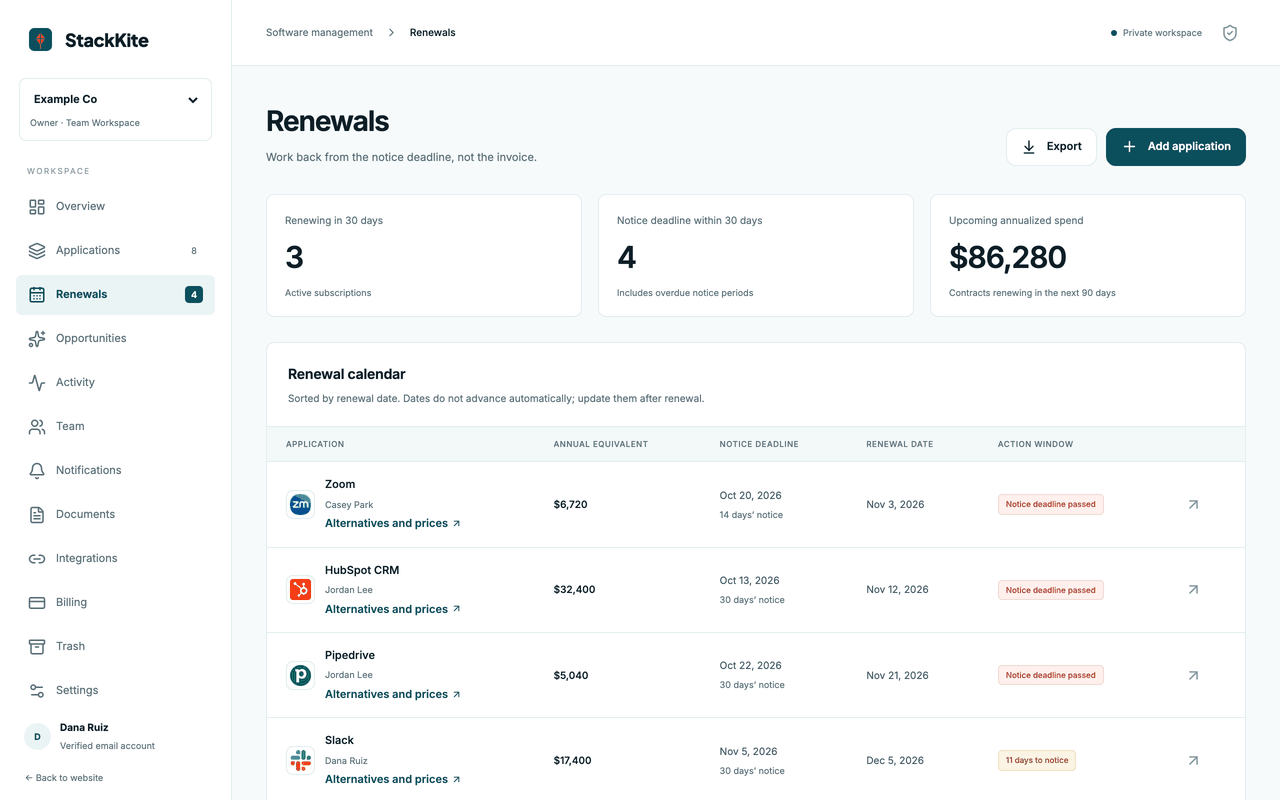Image resolution: width=1280 pixels, height=800 pixels.
Task: Click the Export button
Action: [1051, 147]
